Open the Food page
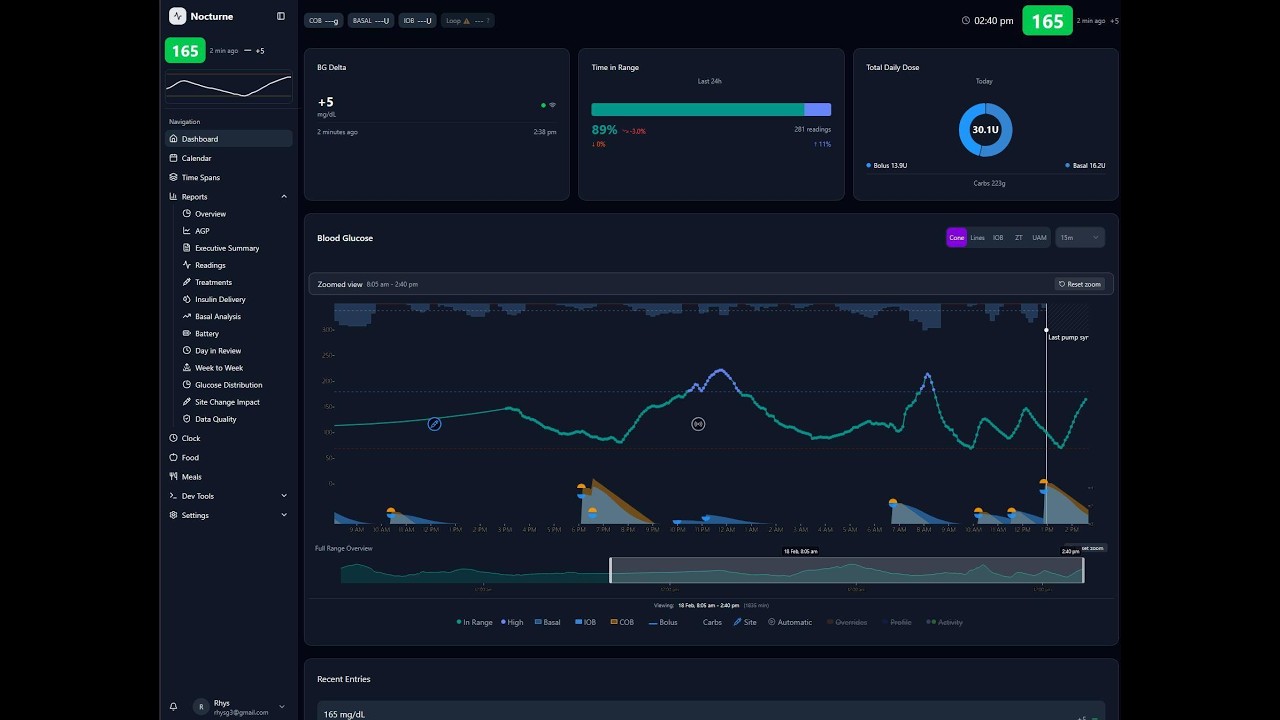This screenshot has height=720, width=1280. (x=229, y=457)
